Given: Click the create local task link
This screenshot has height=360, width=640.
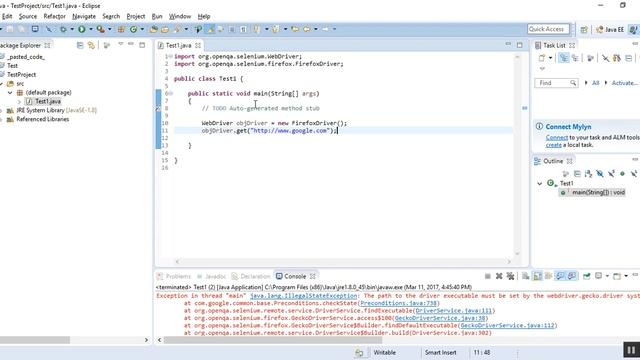Looking at the screenshot, I should pyautogui.click(x=553, y=145).
